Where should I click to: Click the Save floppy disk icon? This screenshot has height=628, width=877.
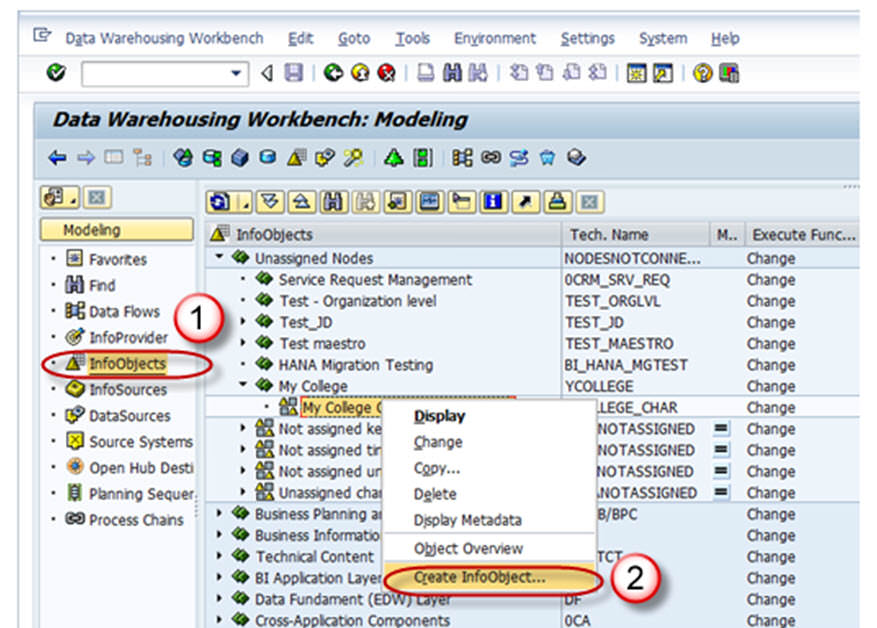[x=293, y=73]
